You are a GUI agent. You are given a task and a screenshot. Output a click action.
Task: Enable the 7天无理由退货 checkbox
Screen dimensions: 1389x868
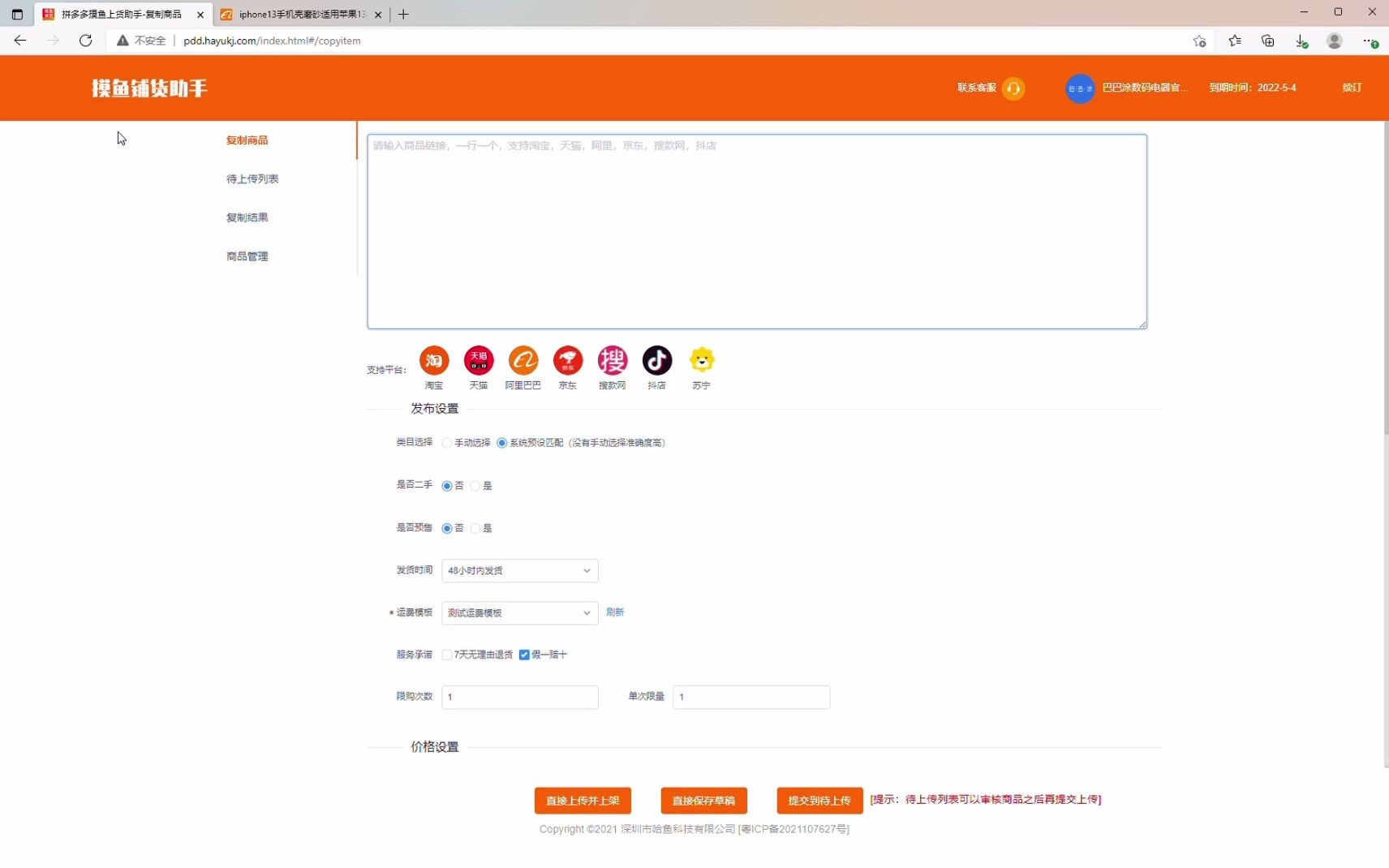(x=447, y=655)
